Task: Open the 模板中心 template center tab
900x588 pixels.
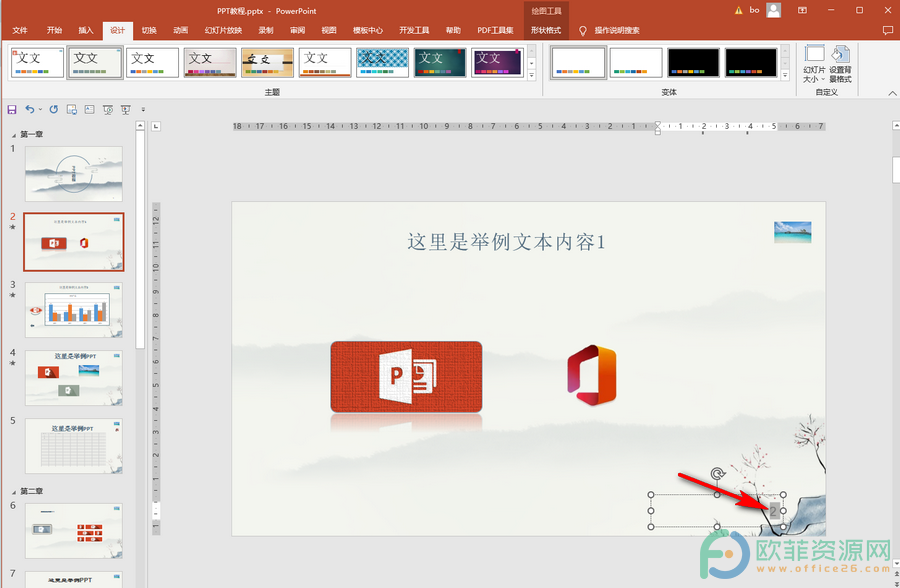Action: tap(367, 30)
